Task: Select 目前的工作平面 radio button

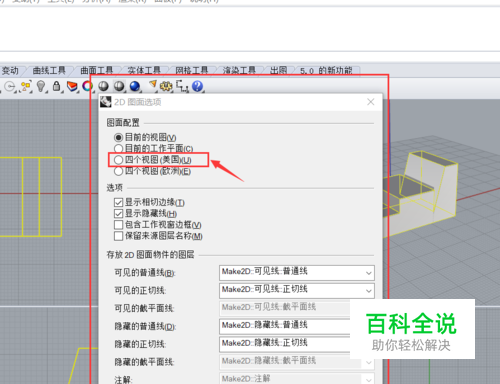Action: tap(118, 148)
